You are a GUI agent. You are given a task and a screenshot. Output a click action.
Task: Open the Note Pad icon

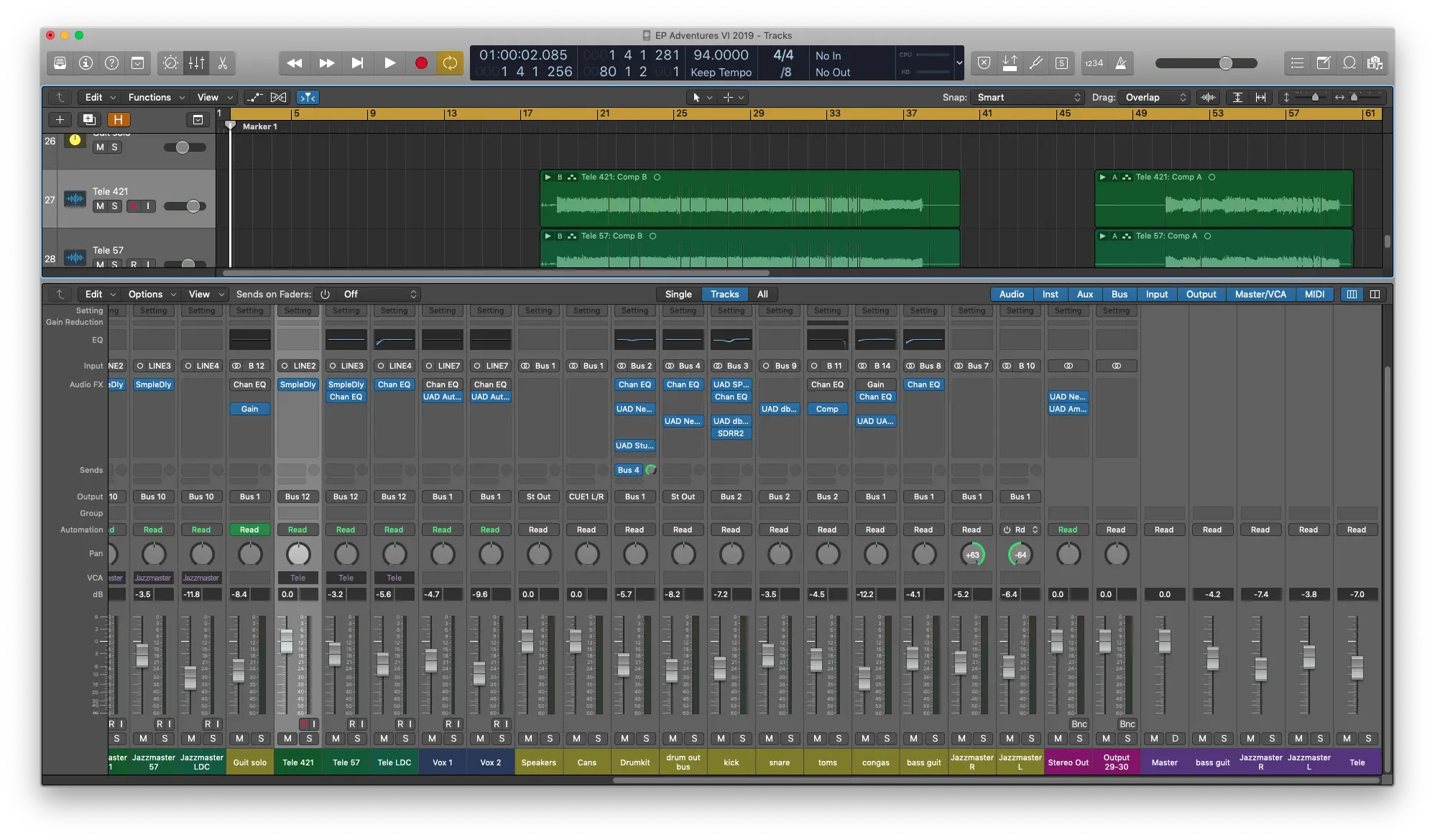coord(1323,63)
